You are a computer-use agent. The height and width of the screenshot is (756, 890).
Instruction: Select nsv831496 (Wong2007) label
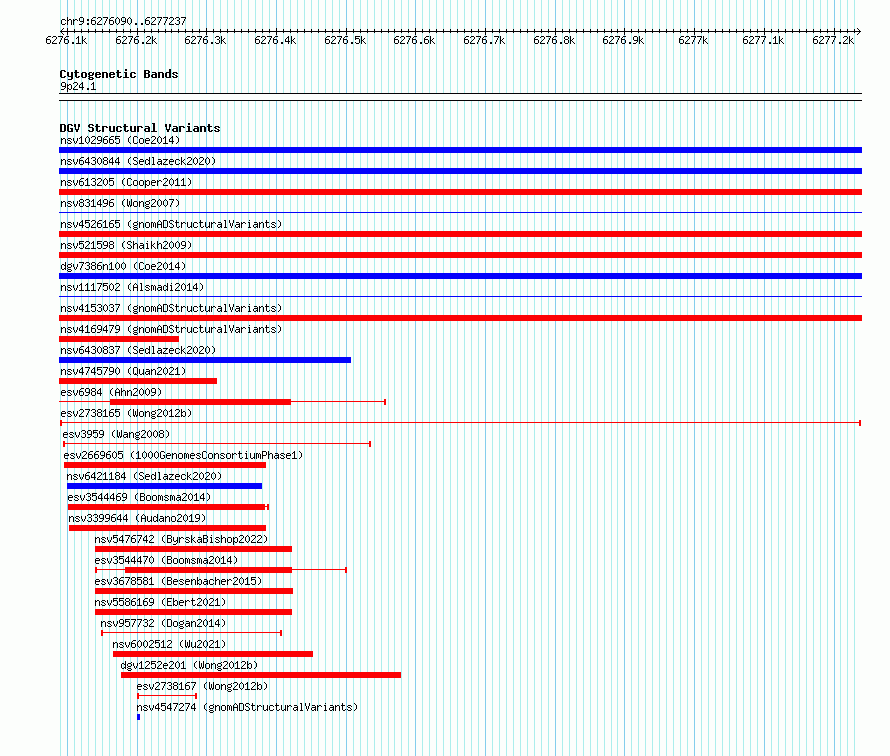coord(120,203)
